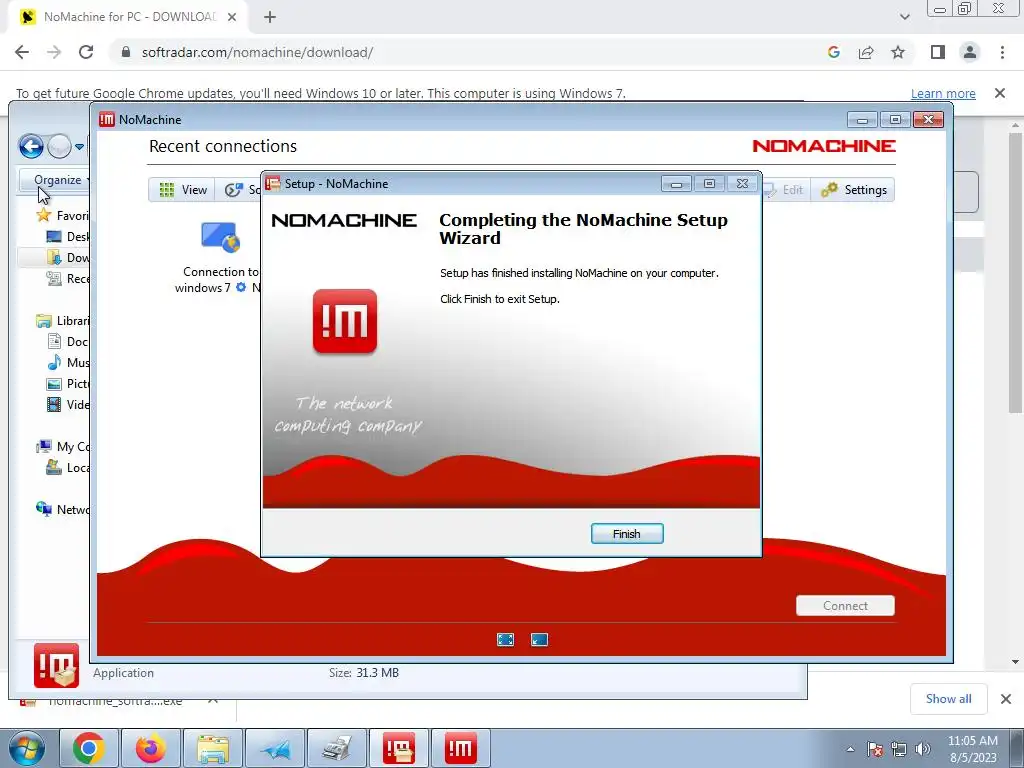Click Chrome icon in taskbar
The image size is (1024, 768).
click(x=89, y=748)
